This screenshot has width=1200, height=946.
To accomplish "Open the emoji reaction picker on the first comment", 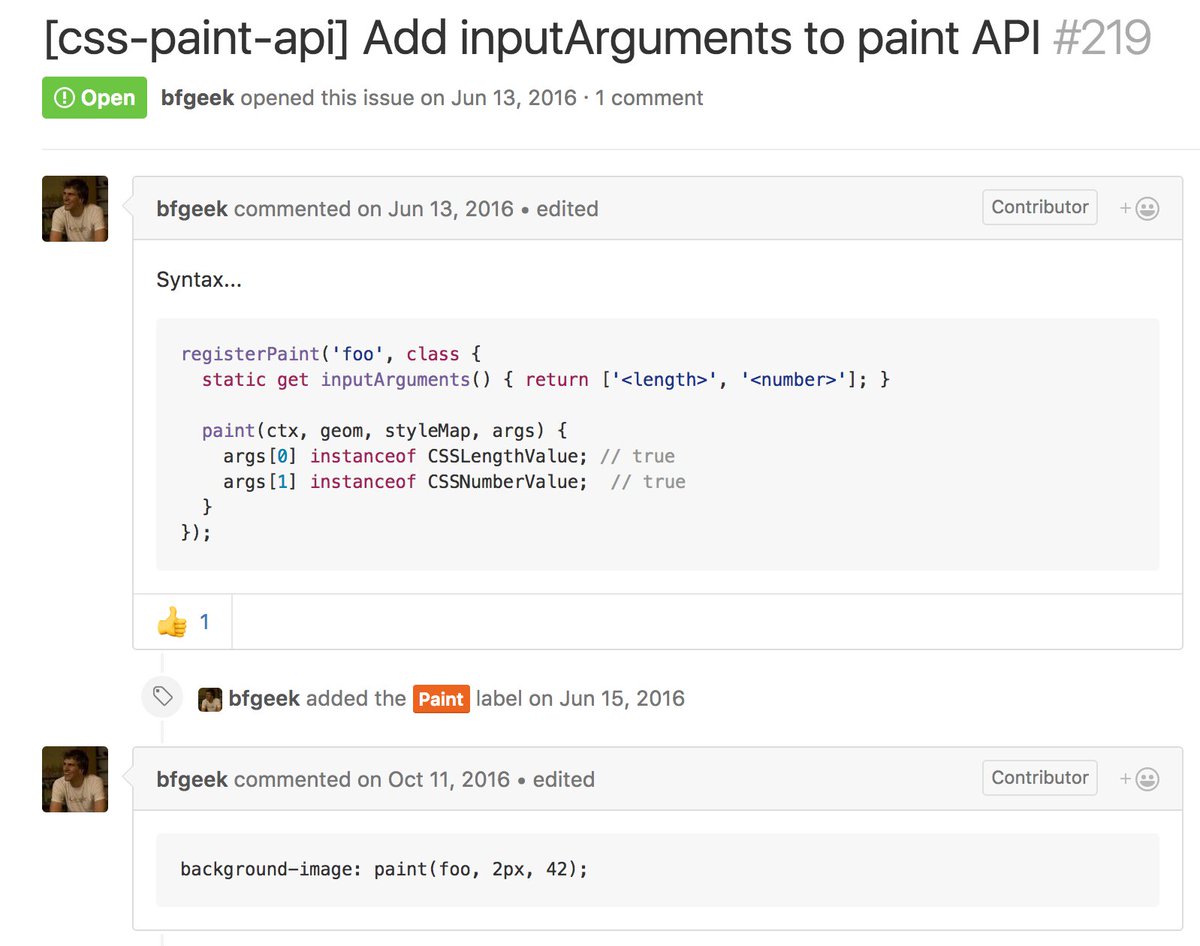I will coord(1146,207).
